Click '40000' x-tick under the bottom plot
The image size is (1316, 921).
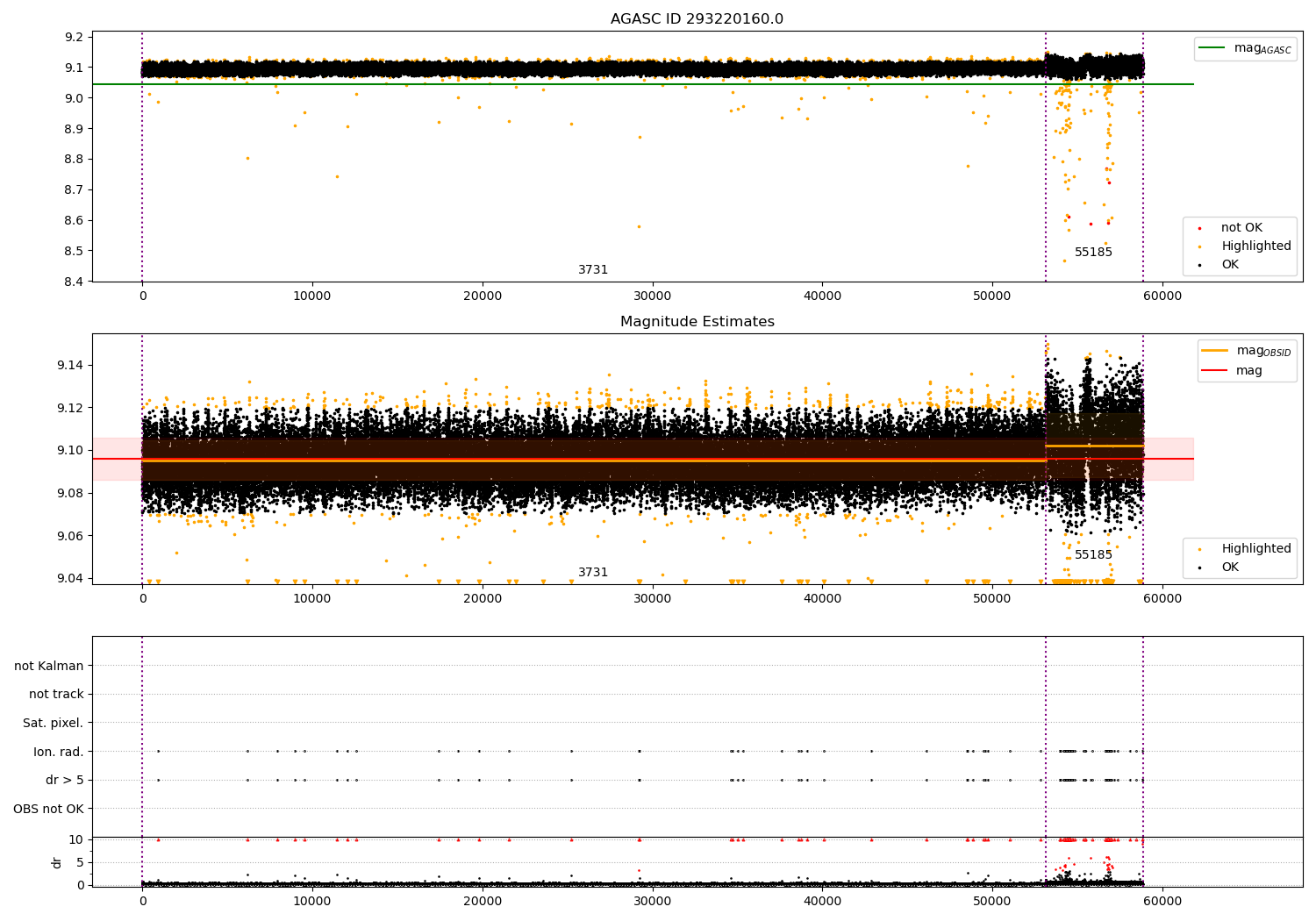822,902
